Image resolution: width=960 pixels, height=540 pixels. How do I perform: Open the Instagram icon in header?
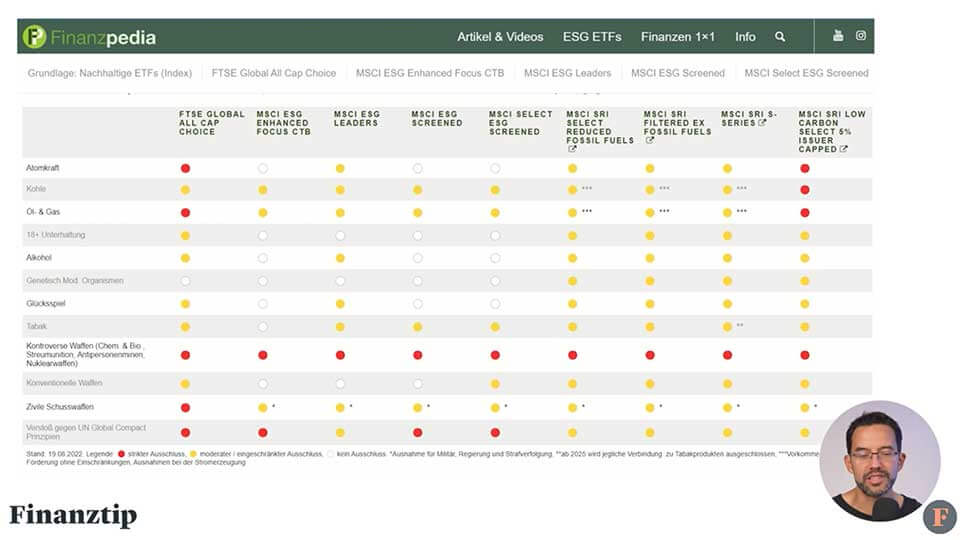(x=861, y=36)
